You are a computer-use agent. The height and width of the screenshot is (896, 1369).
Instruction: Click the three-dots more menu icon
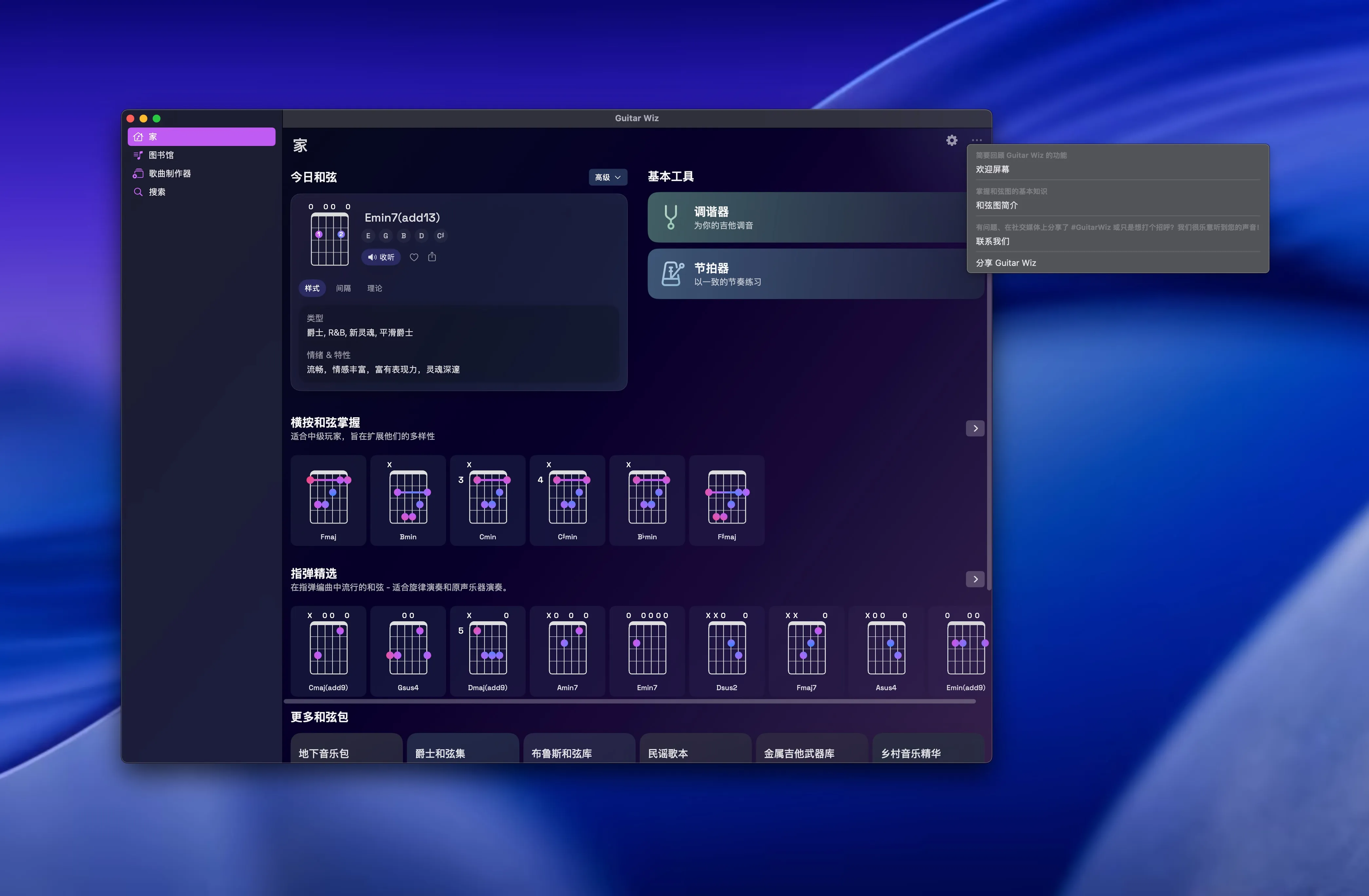click(976, 140)
